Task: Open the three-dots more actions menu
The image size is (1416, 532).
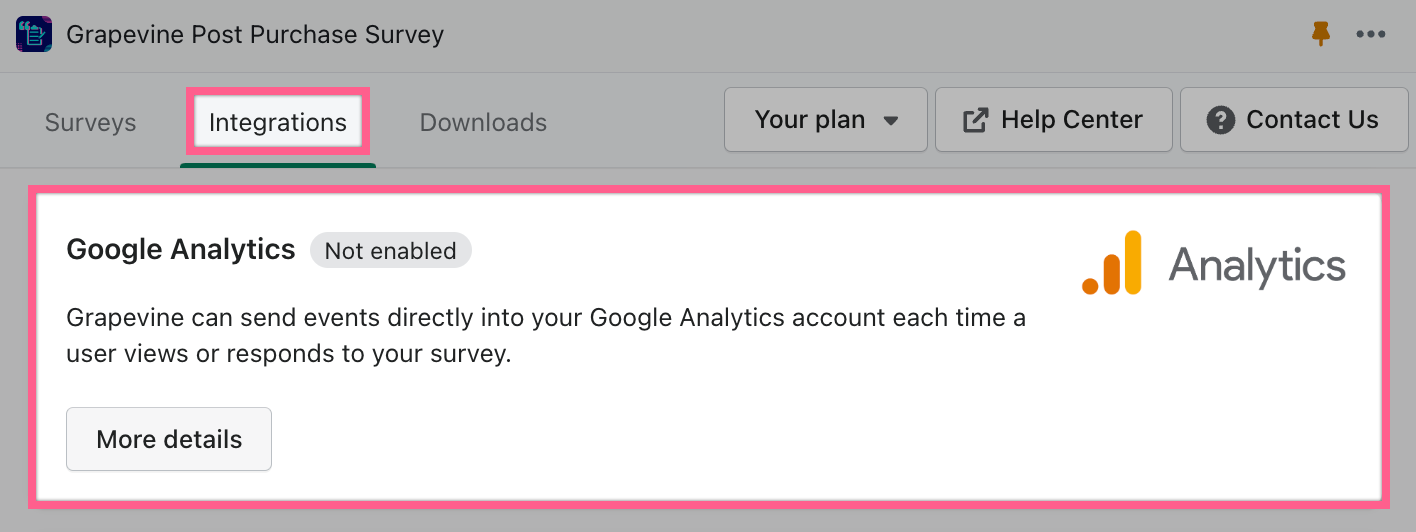Action: [1371, 35]
